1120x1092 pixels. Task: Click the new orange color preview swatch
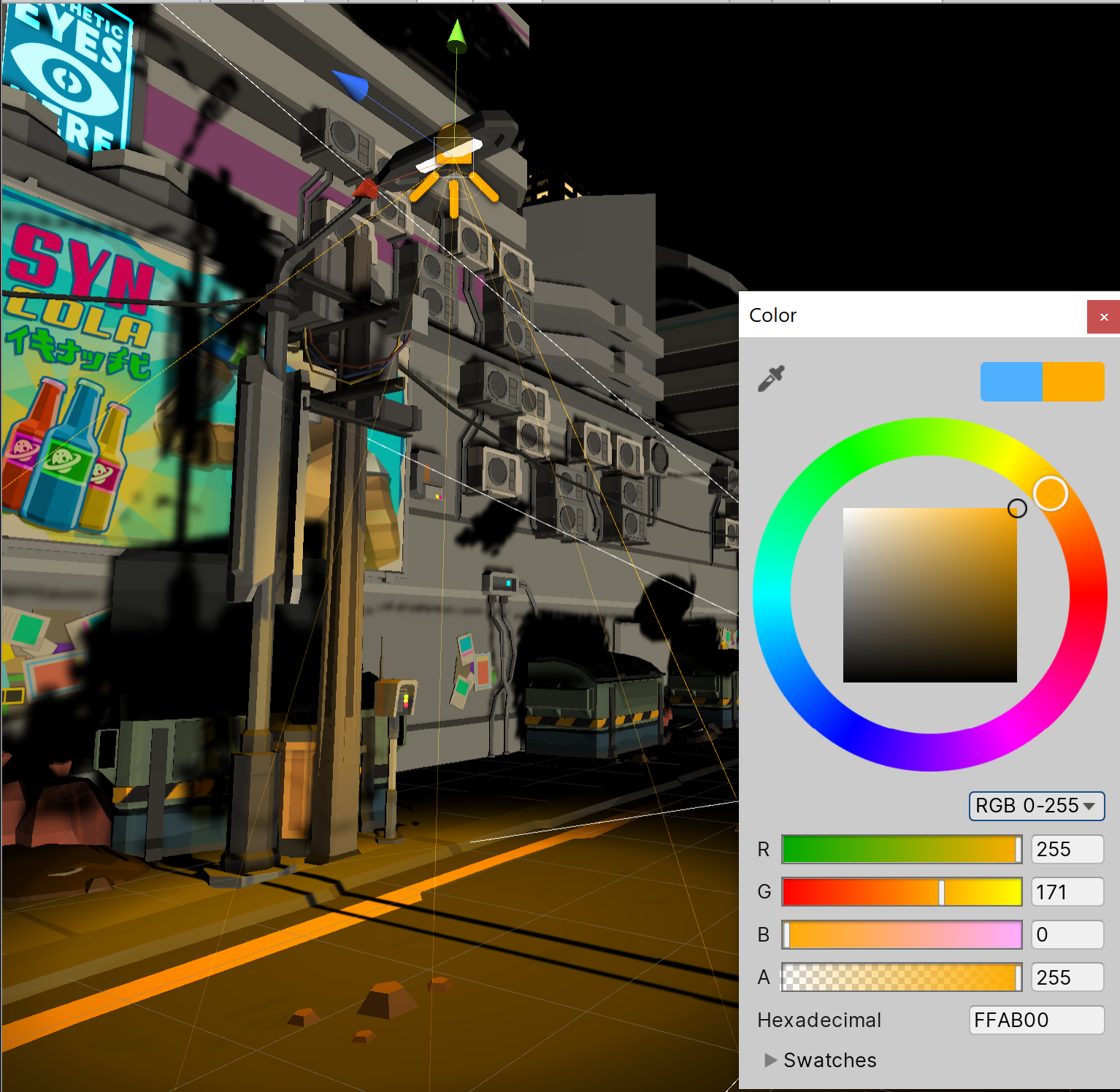(x=1073, y=382)
